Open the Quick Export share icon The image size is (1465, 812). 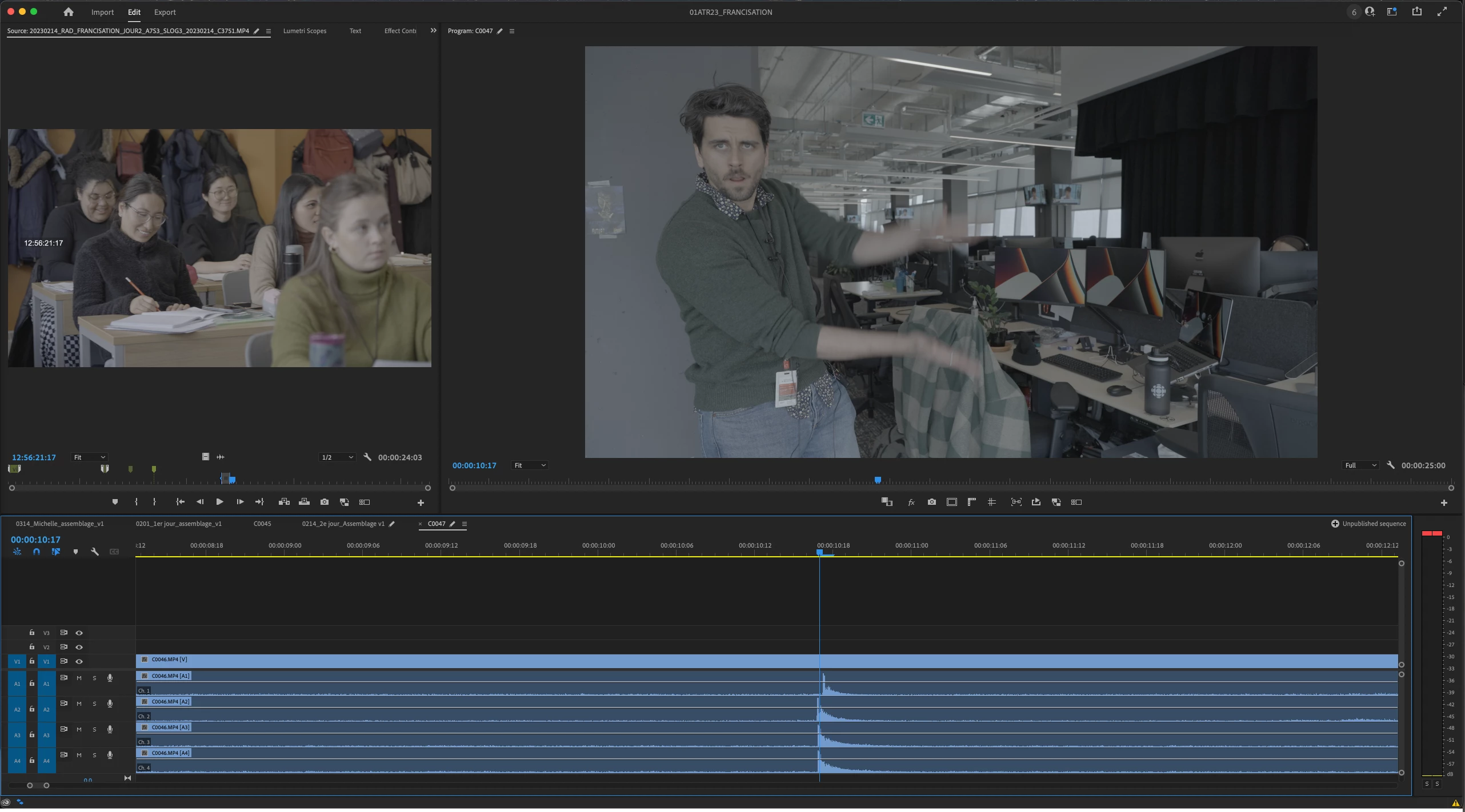pos(1417,11)
